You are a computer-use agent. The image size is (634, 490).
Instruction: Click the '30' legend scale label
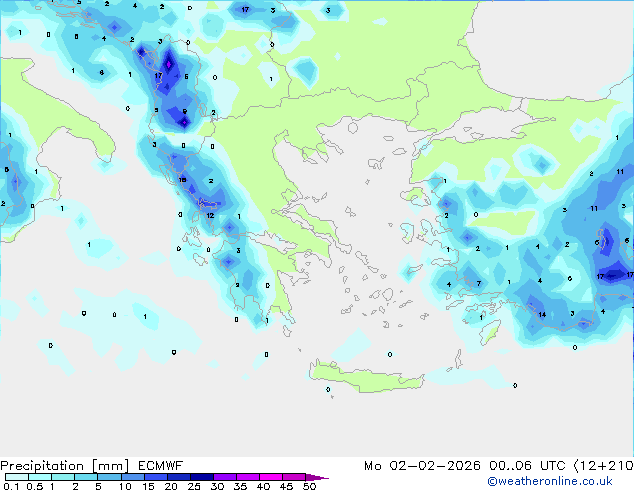click(217, 486)
